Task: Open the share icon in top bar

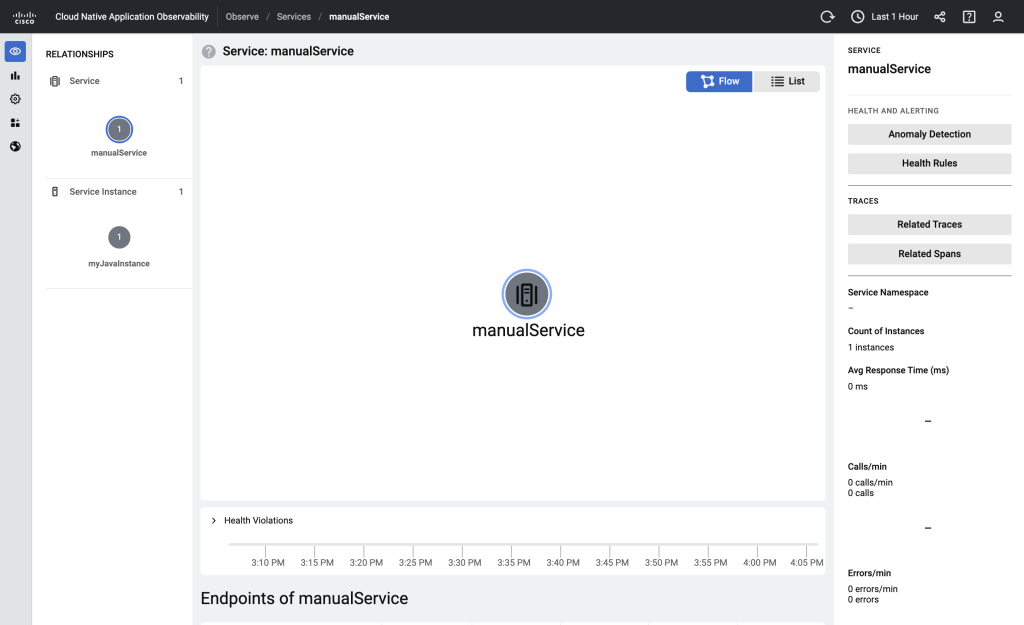Action: [940, 16]
